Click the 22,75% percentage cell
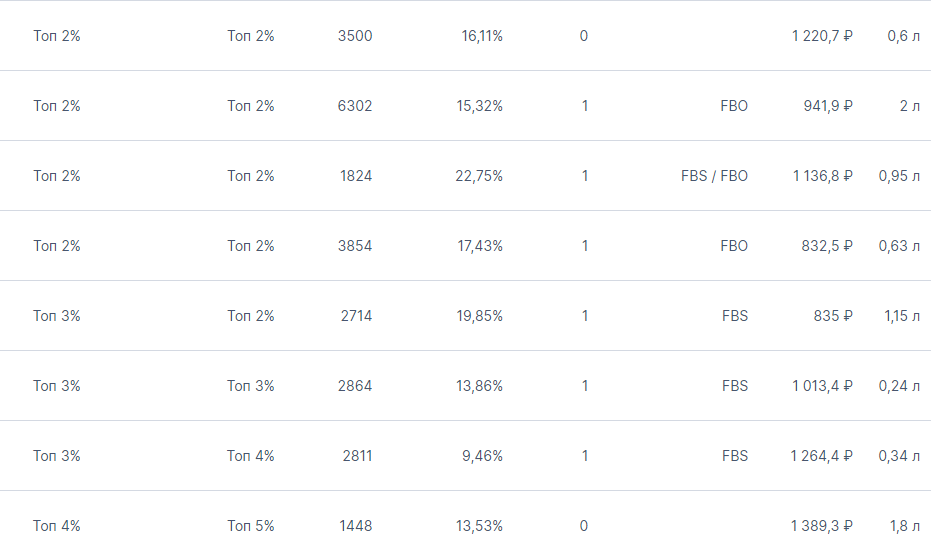931x559 pixels. click(479, 176)
